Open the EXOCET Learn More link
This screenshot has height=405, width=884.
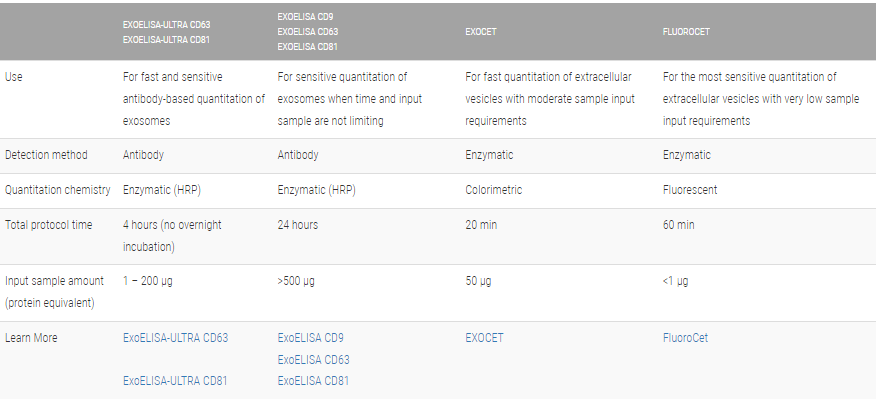pos(487,338)
